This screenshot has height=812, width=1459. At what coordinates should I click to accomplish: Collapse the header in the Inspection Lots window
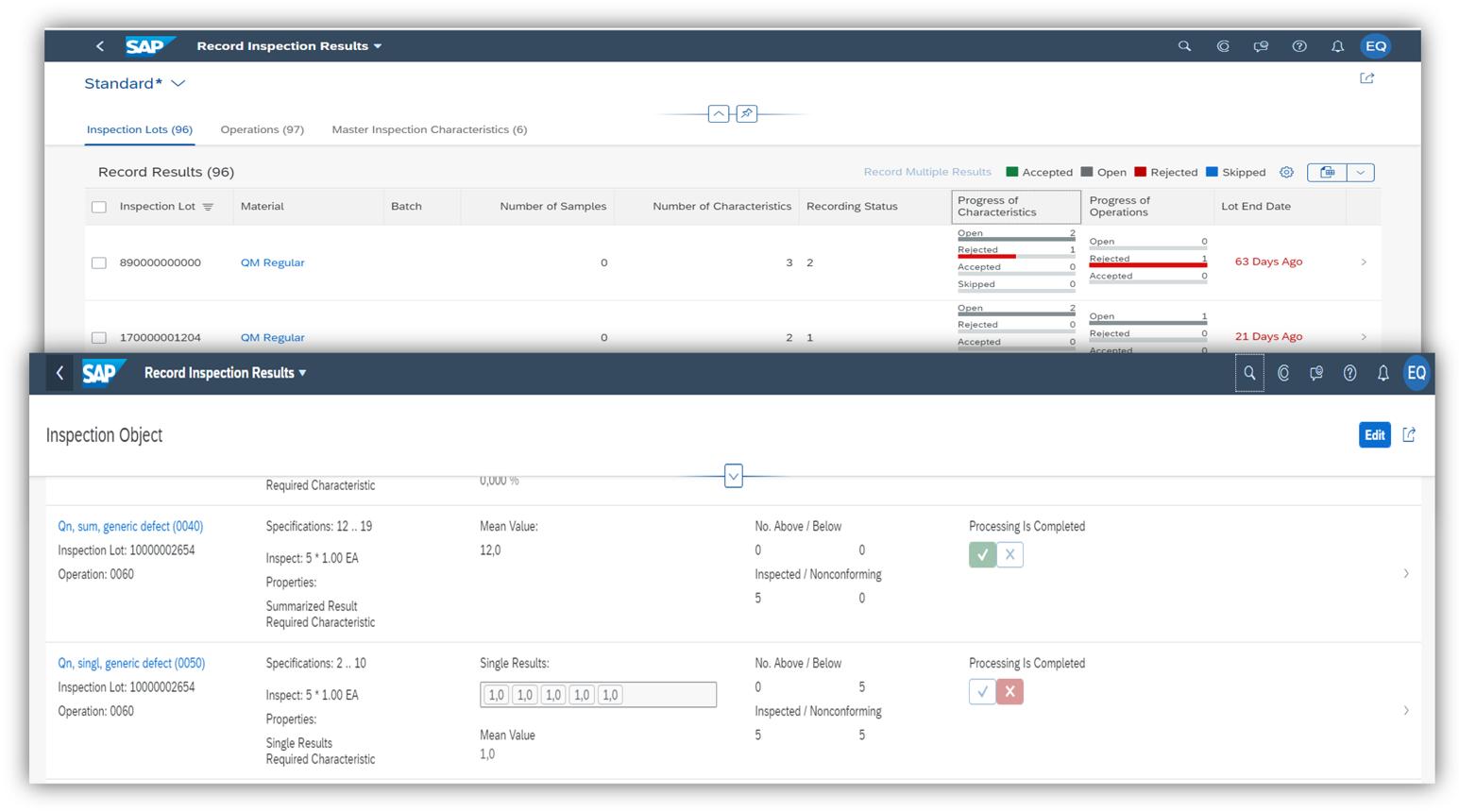(x=719, y=113)
